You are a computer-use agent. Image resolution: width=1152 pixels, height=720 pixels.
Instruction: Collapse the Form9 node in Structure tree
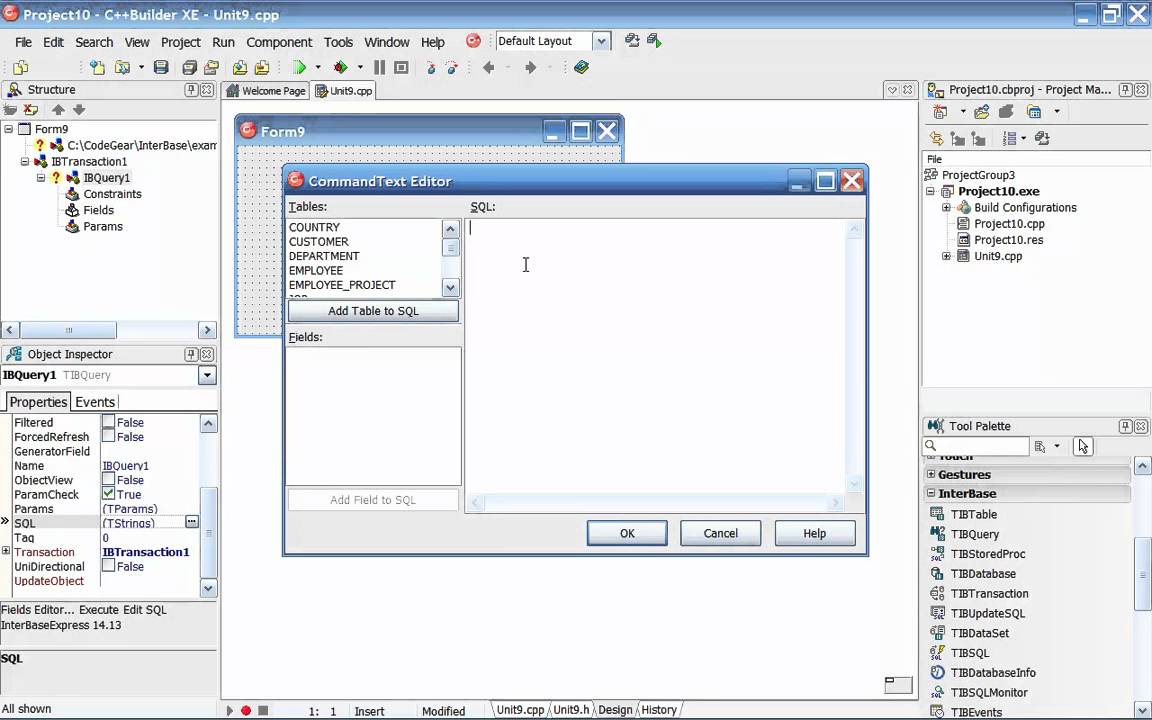(9, 129)
